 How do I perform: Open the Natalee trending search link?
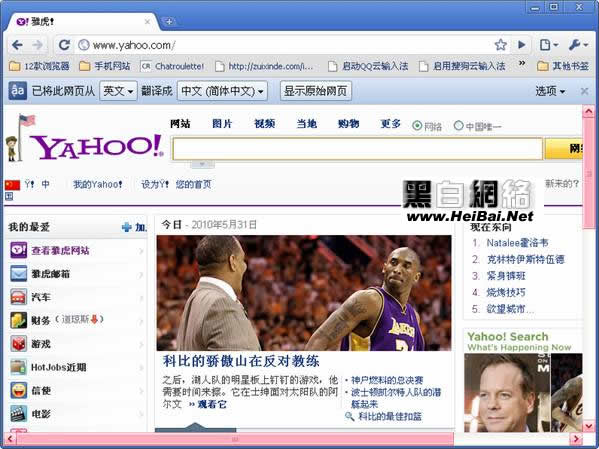(517, 243)
